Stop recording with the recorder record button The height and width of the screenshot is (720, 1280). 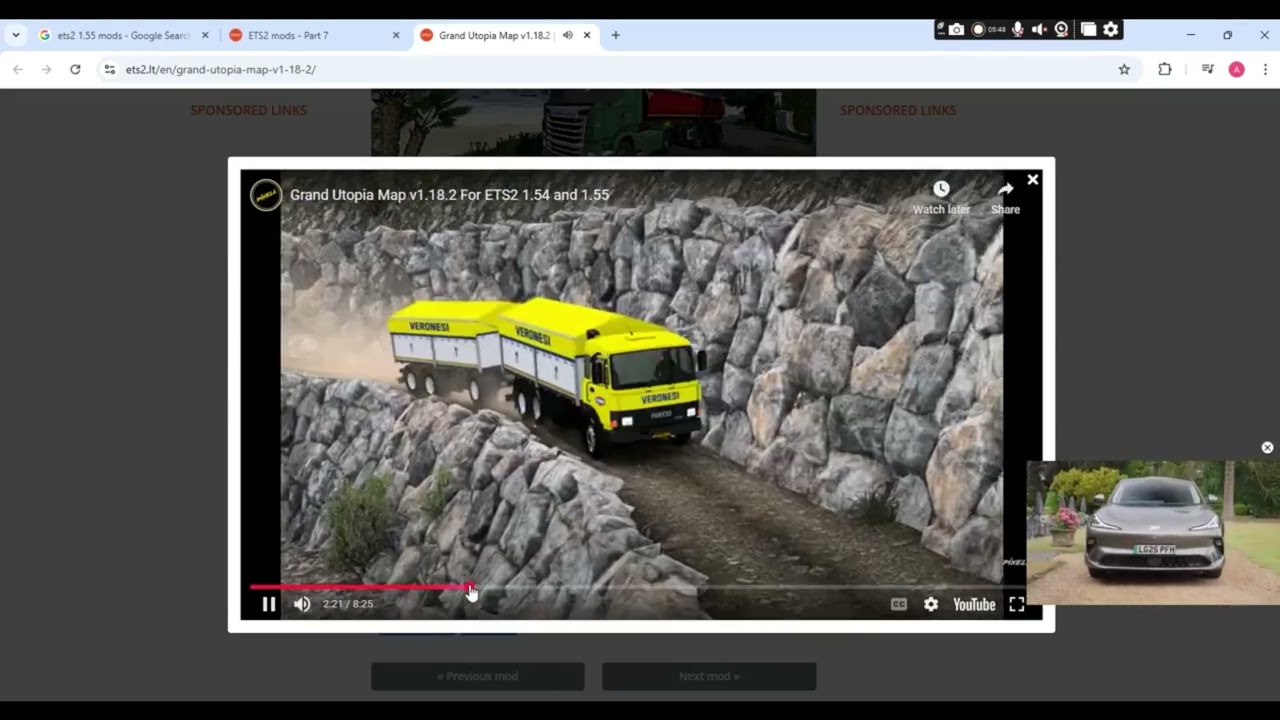point(978,30)
